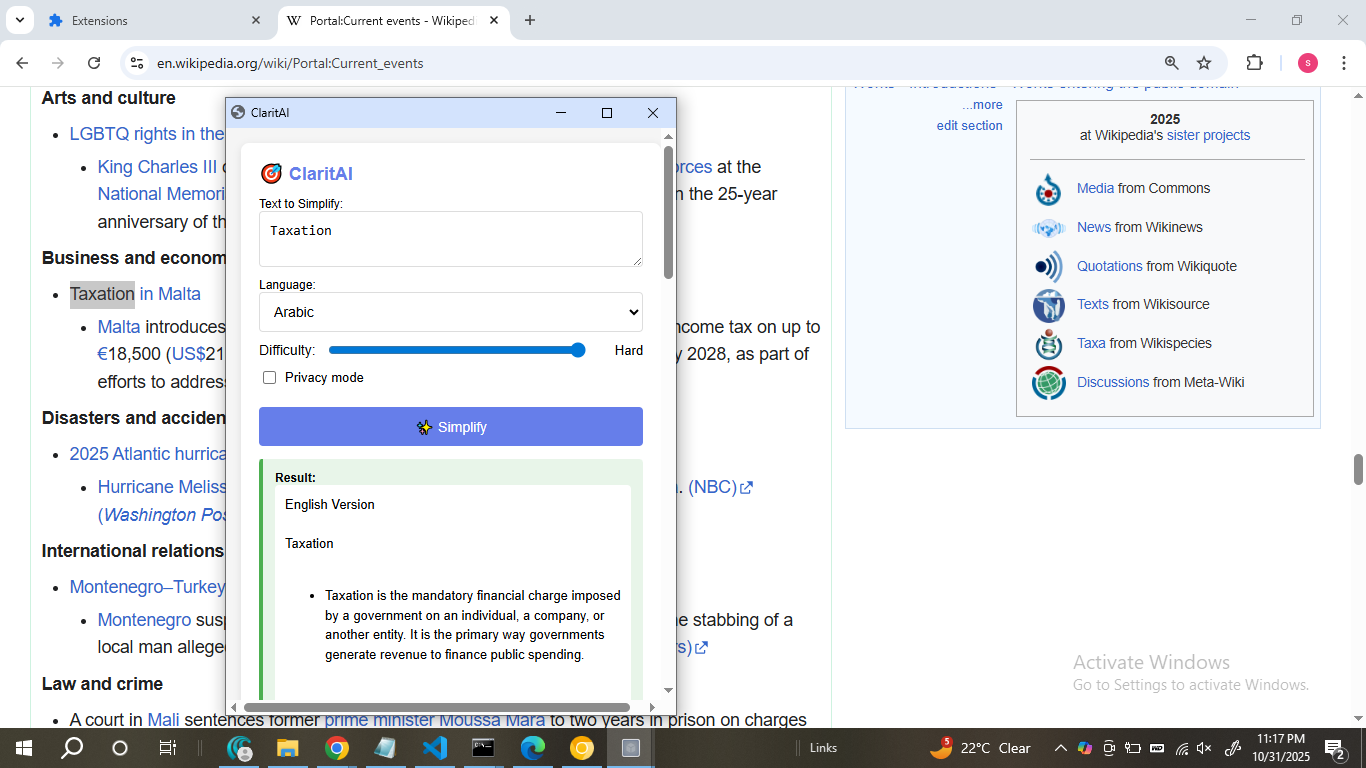1366x768 pixels.
Task: Click the ClaritAI popup vertical scrollbar
Action: click(x=668, y=213)
